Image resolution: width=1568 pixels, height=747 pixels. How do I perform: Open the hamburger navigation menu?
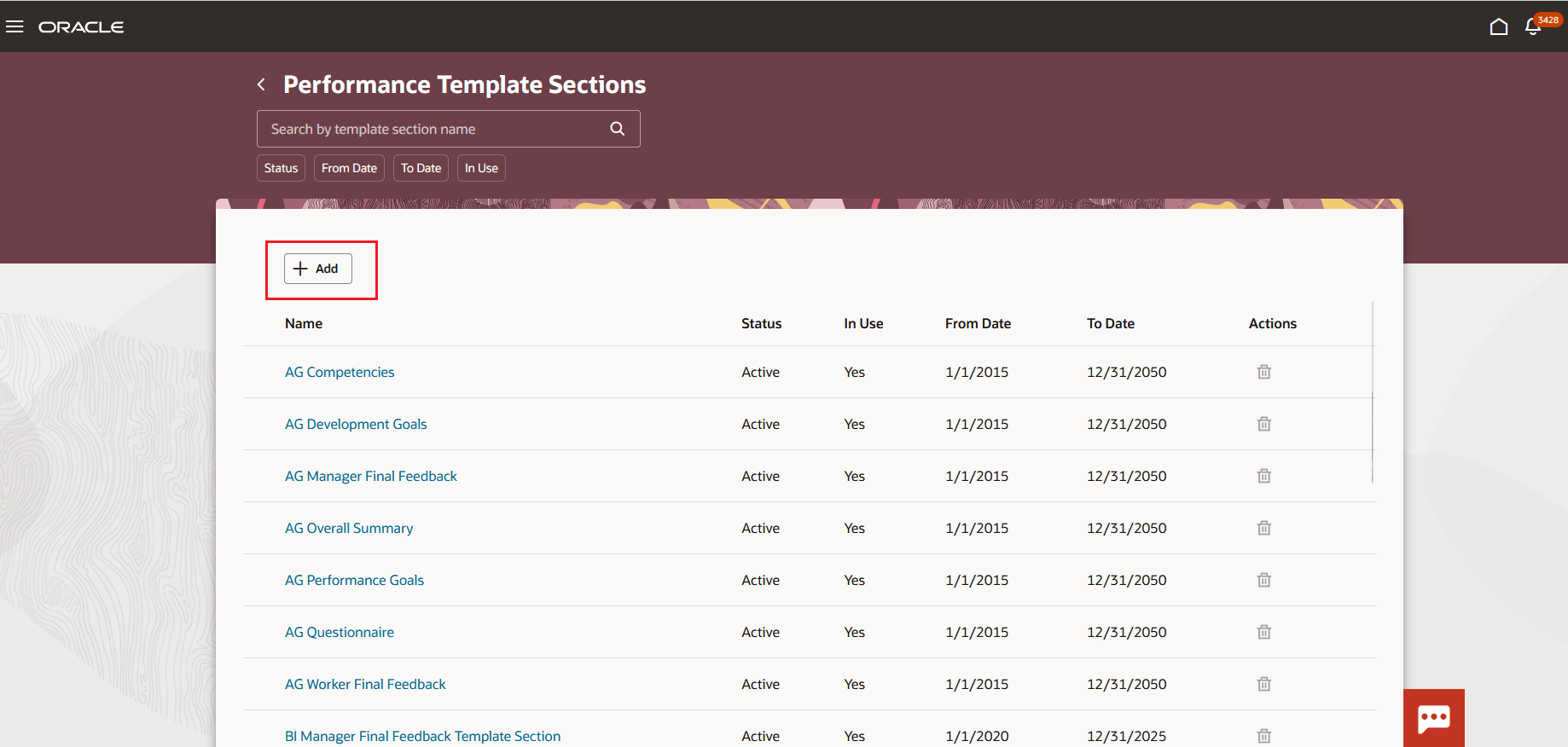(x=15, y=26)
